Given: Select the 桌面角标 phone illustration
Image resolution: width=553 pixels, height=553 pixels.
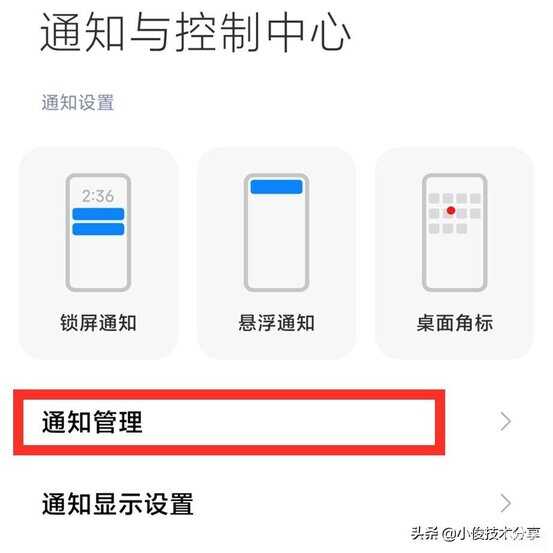Looking at the screenshot, I should click(x=455, y=232).
